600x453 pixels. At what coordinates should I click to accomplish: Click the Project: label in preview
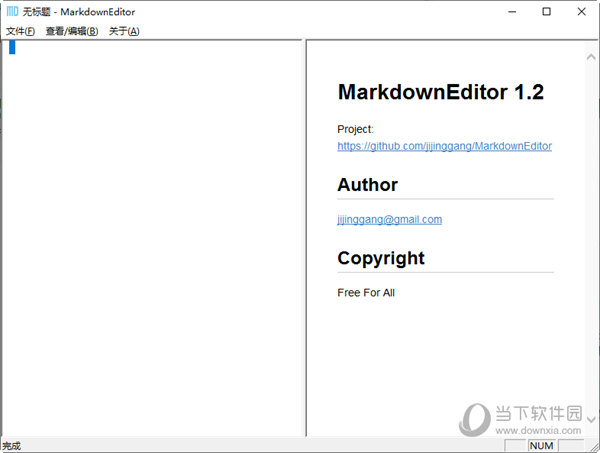pos(355,129)
